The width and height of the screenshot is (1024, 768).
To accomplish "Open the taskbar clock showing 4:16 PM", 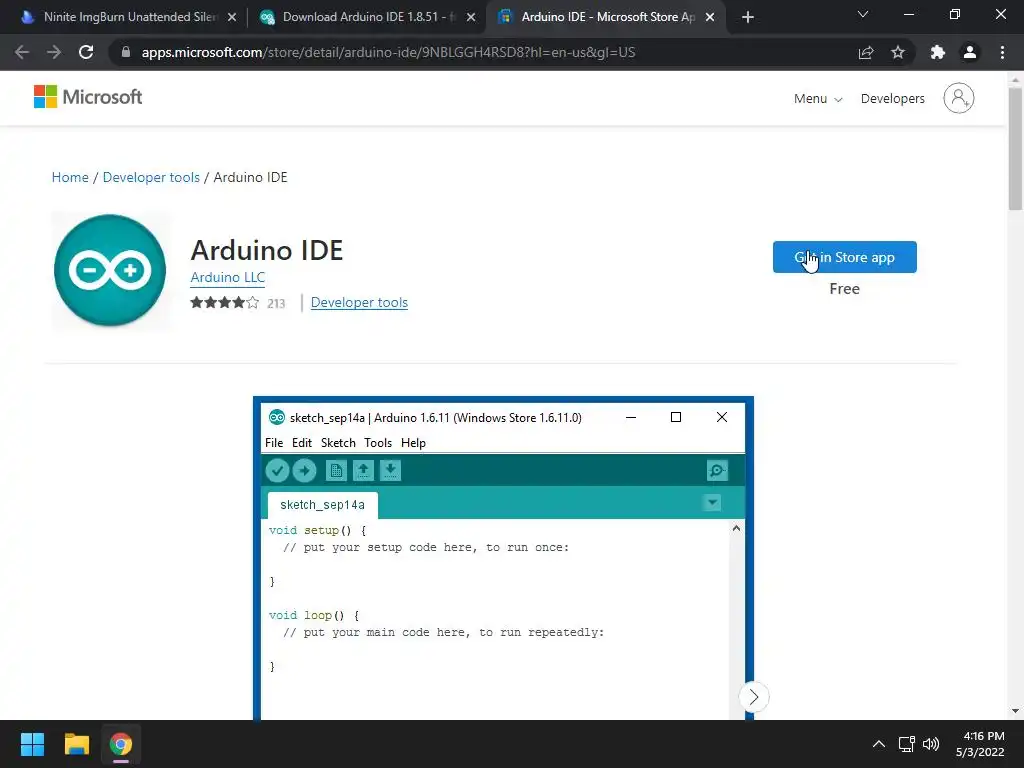I will [x=980, y=744].
